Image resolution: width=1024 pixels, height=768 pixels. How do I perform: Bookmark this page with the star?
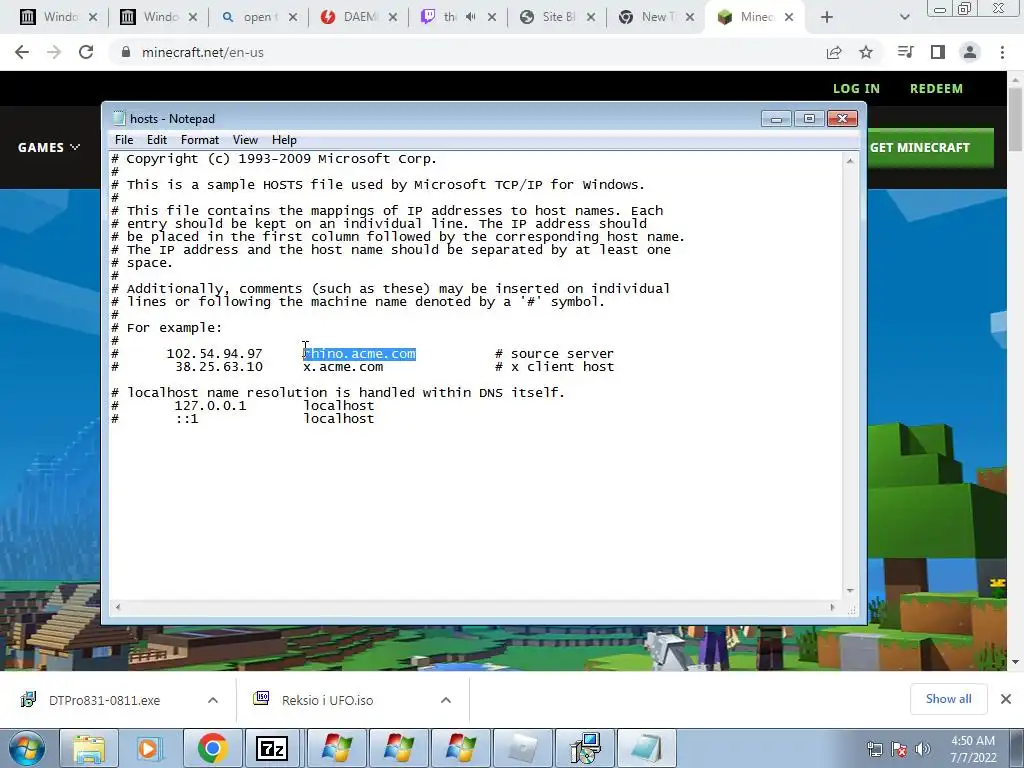pos(866,52)
